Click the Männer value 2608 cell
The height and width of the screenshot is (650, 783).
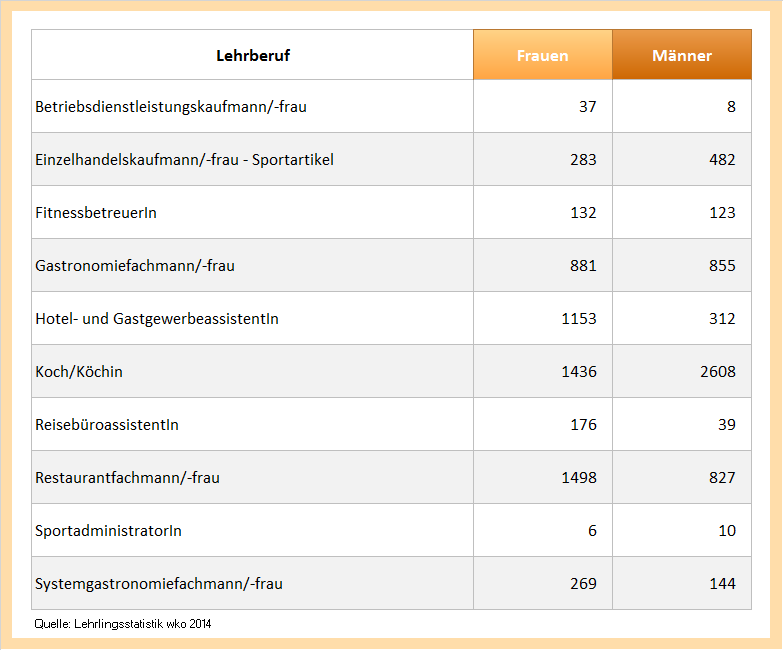click(x=717, y=371)
